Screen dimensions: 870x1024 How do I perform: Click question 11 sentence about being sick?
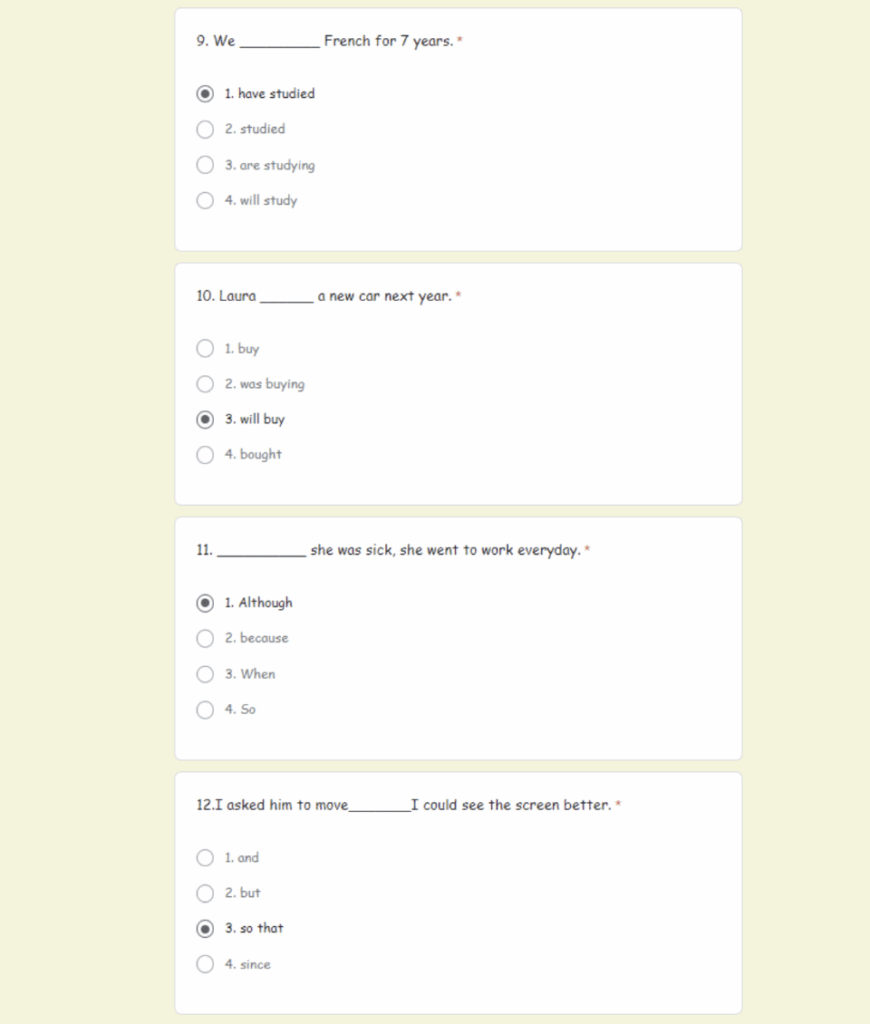pos(389,551)
